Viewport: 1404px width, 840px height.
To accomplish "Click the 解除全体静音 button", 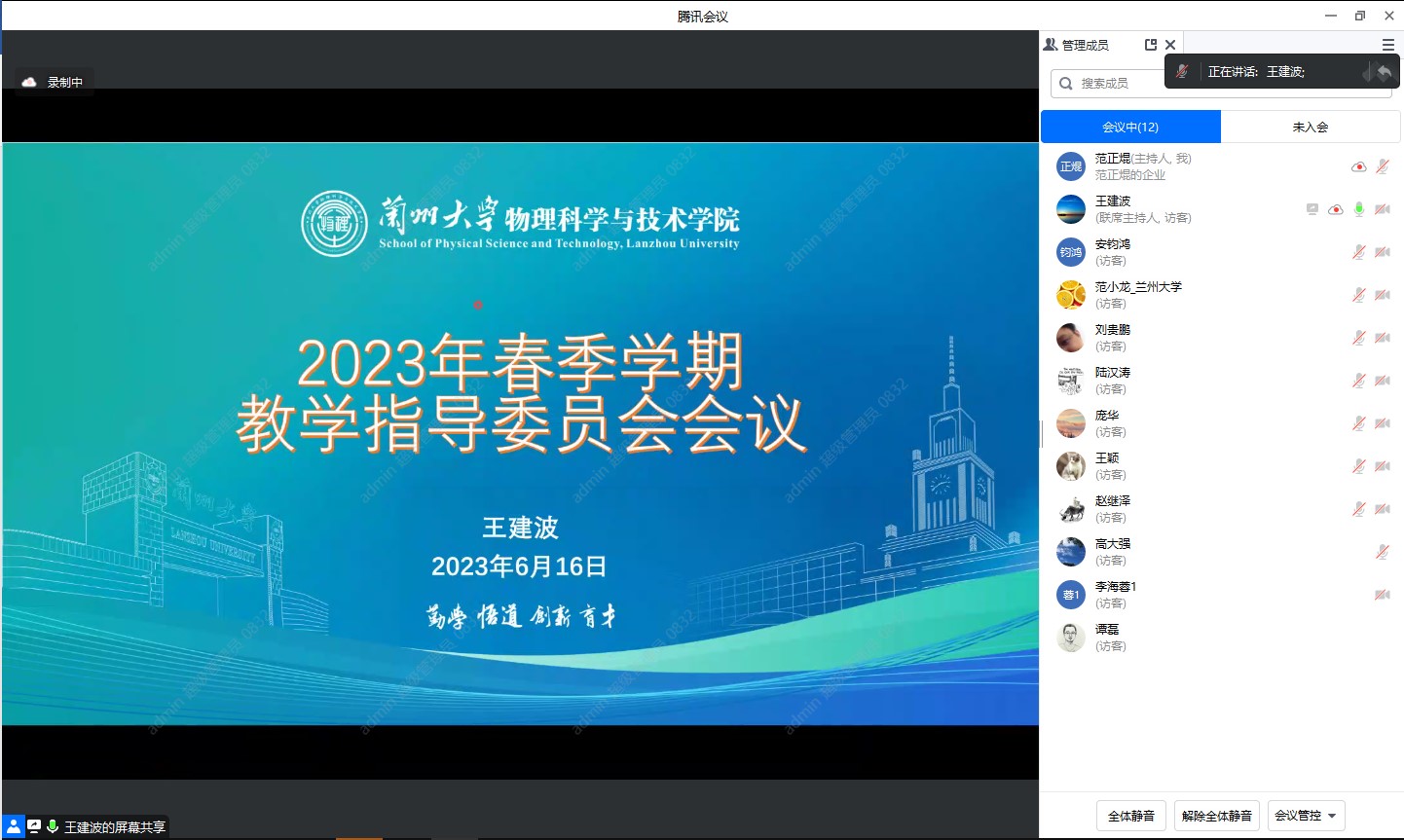I will click(x=1216, y=816).
